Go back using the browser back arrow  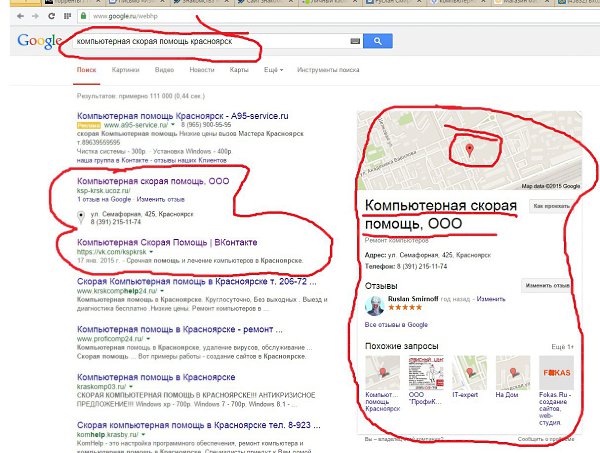pos(20,16)
